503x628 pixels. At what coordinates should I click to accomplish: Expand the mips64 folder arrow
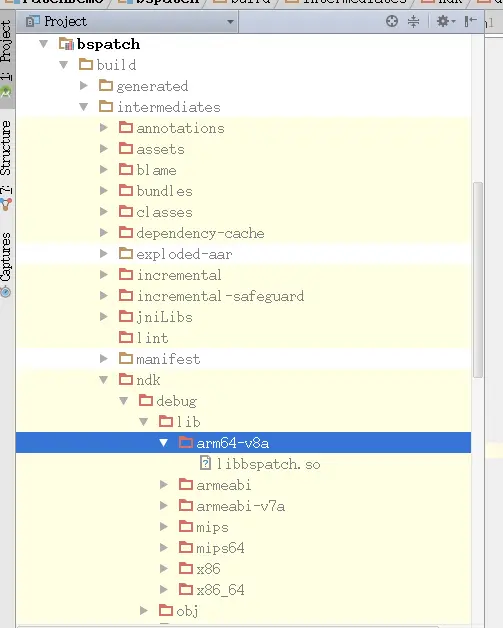(x=164, y=547)
